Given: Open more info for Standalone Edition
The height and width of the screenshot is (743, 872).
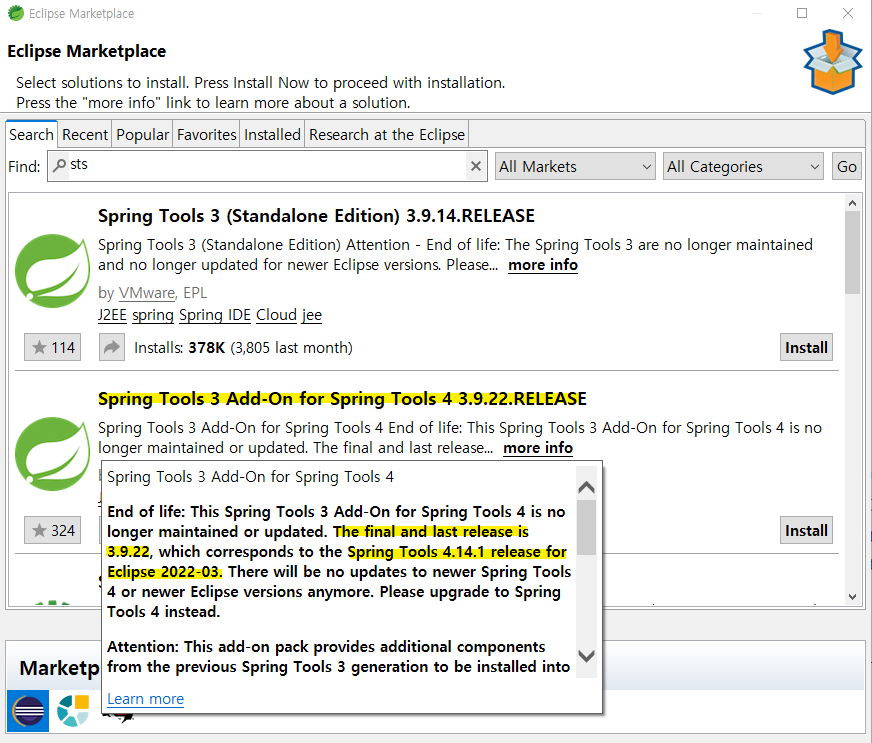Looking at the screenshot, I should (543, 265).
